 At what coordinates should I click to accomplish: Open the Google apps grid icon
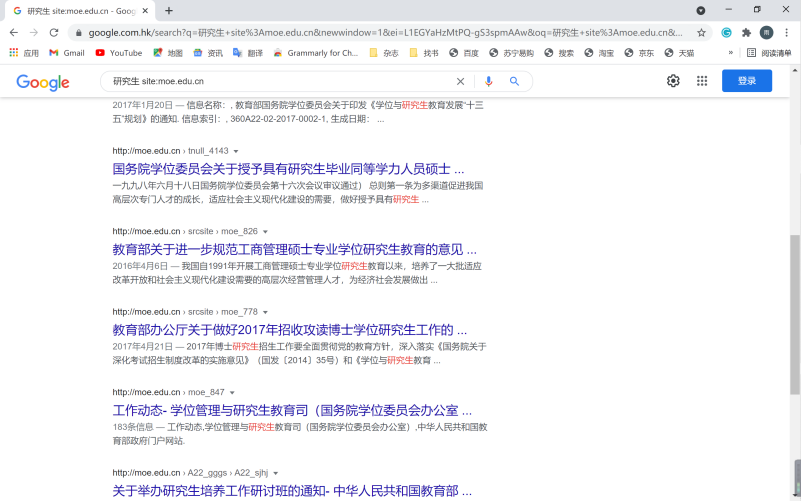click(702, 81)
